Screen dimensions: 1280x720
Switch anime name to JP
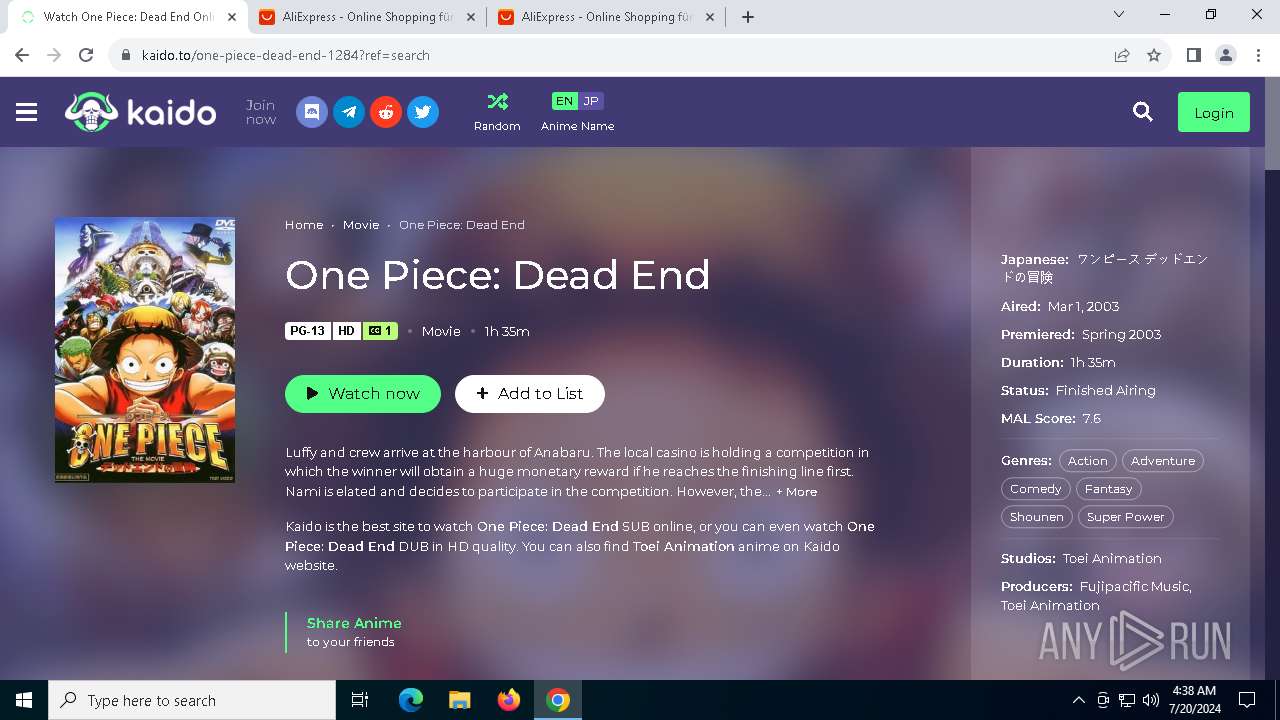pos(591,101)
